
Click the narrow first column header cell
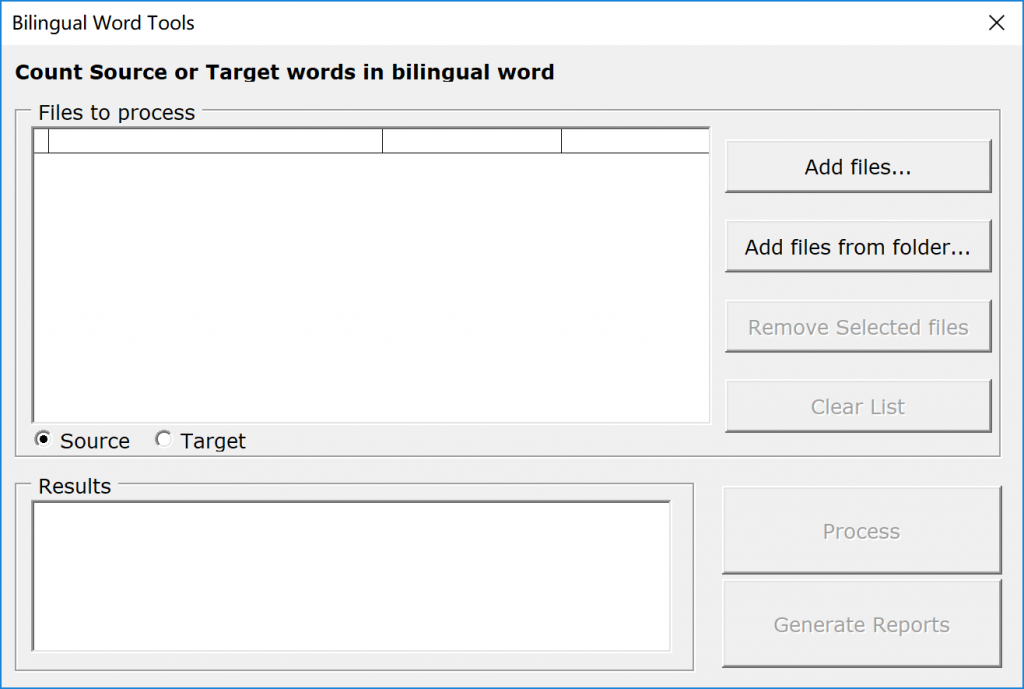pos(41,142)
